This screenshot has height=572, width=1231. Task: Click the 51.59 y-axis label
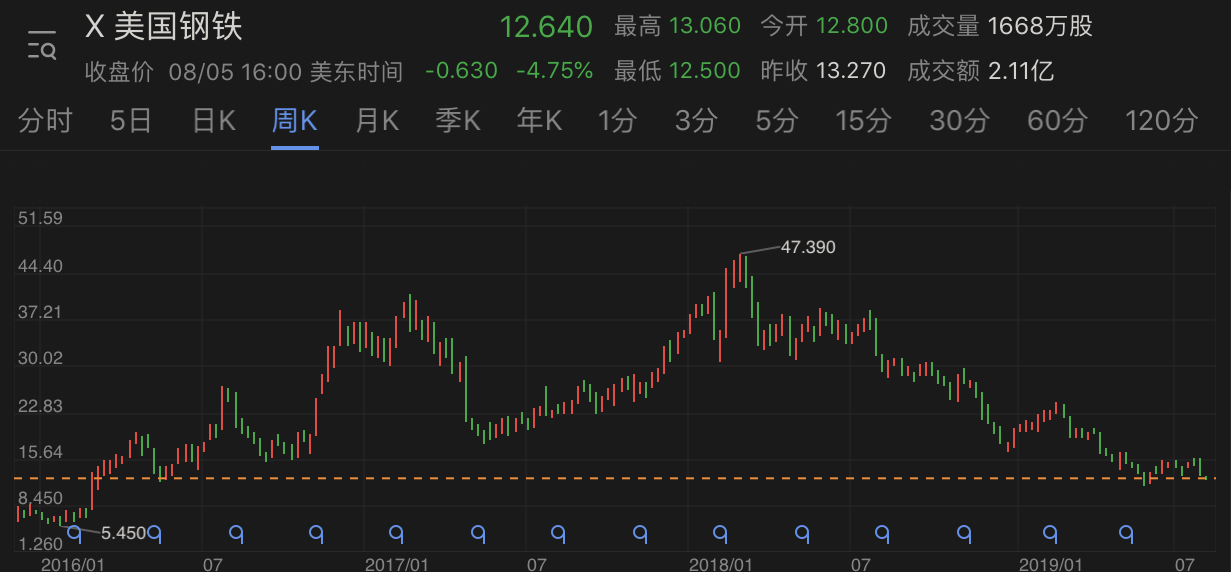[40, 219]
